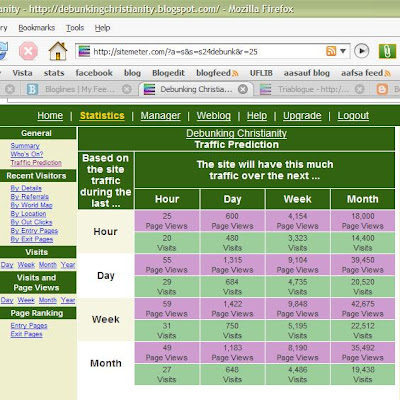Image resolution: width=400 pixels, height=400 pixels.
Task: Open Recent Visitors By Details
Action: [26, 188]
